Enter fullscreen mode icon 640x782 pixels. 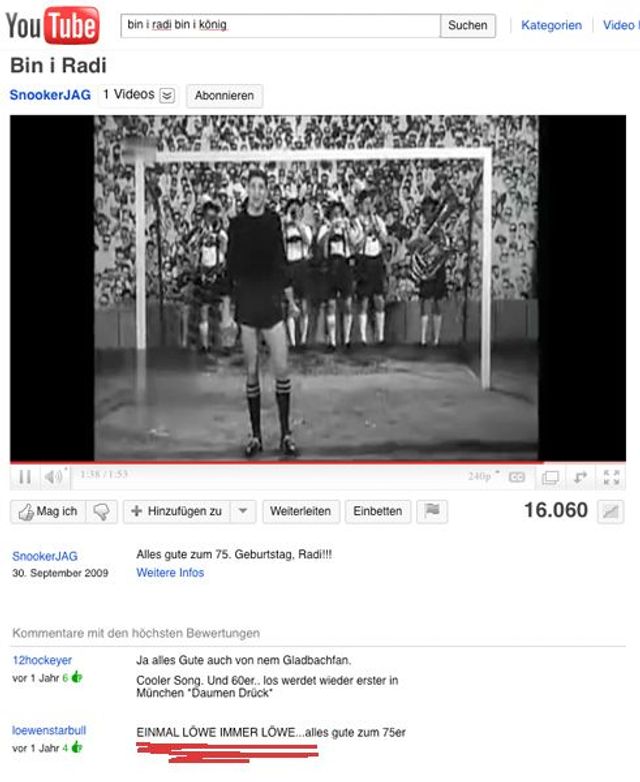611,477
